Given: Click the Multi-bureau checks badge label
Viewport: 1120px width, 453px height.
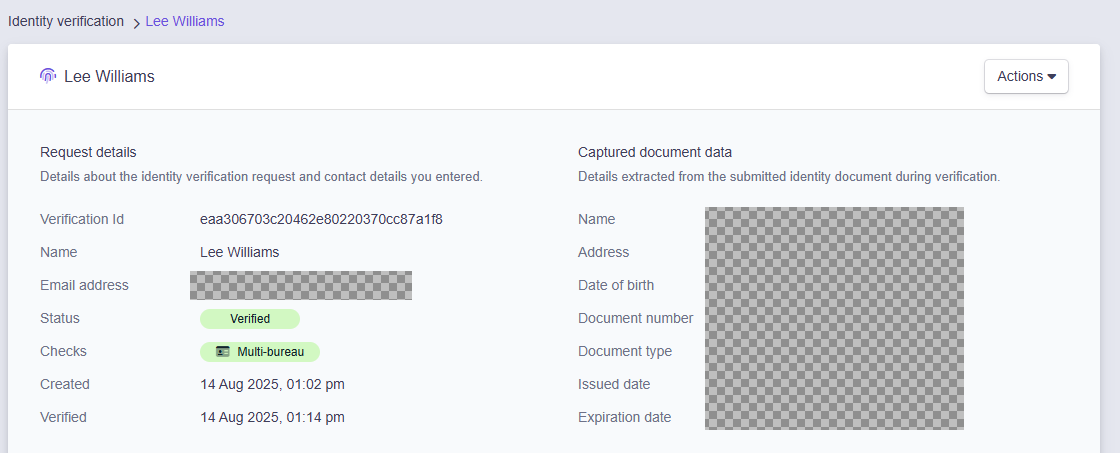Looking at the screenshot, I should click(270, 352).
